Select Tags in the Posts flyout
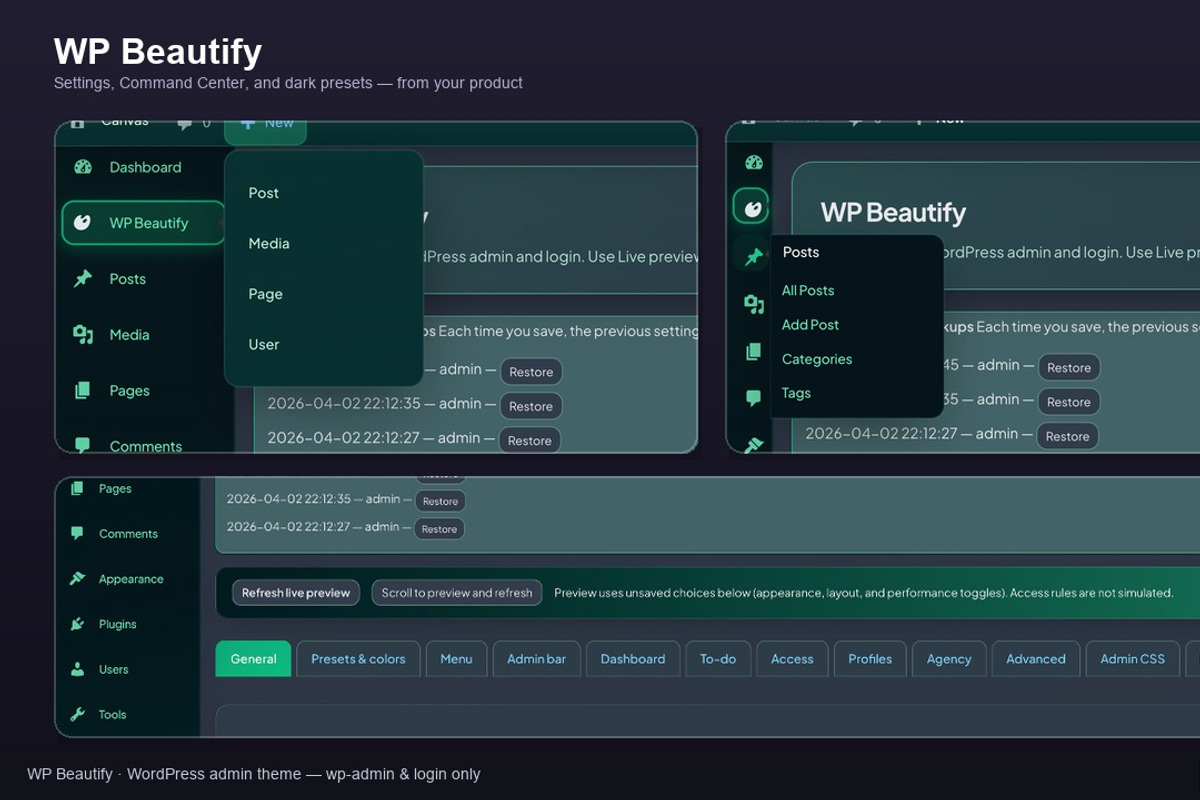This screenshot has height=800, width=1200. 796,393
